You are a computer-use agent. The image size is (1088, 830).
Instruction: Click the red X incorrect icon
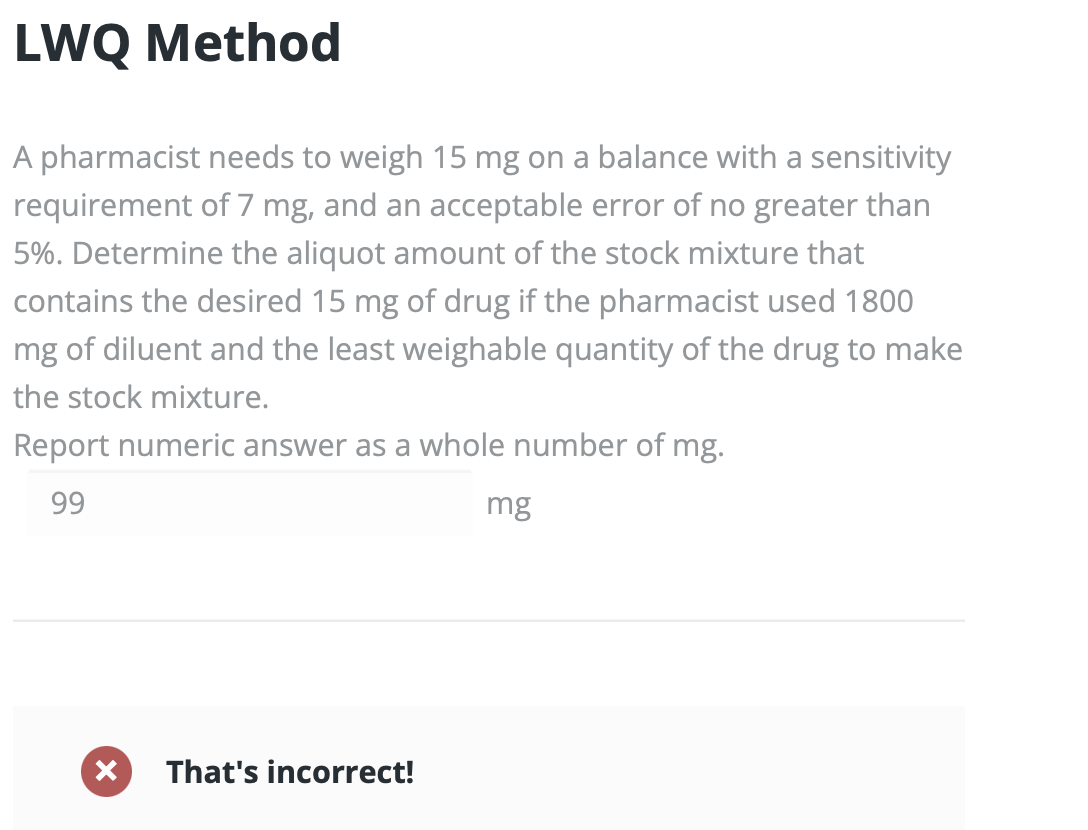pos(106,772)
